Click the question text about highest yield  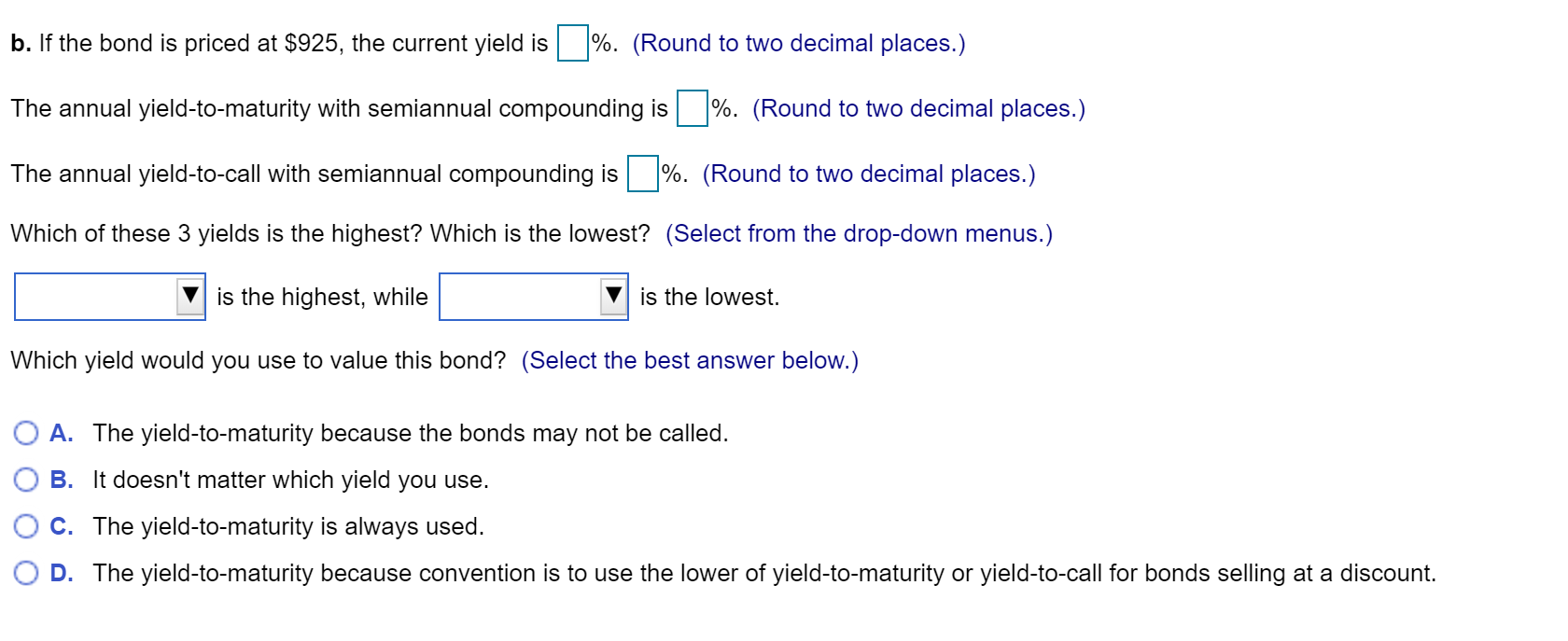click(x=327, y=233)
